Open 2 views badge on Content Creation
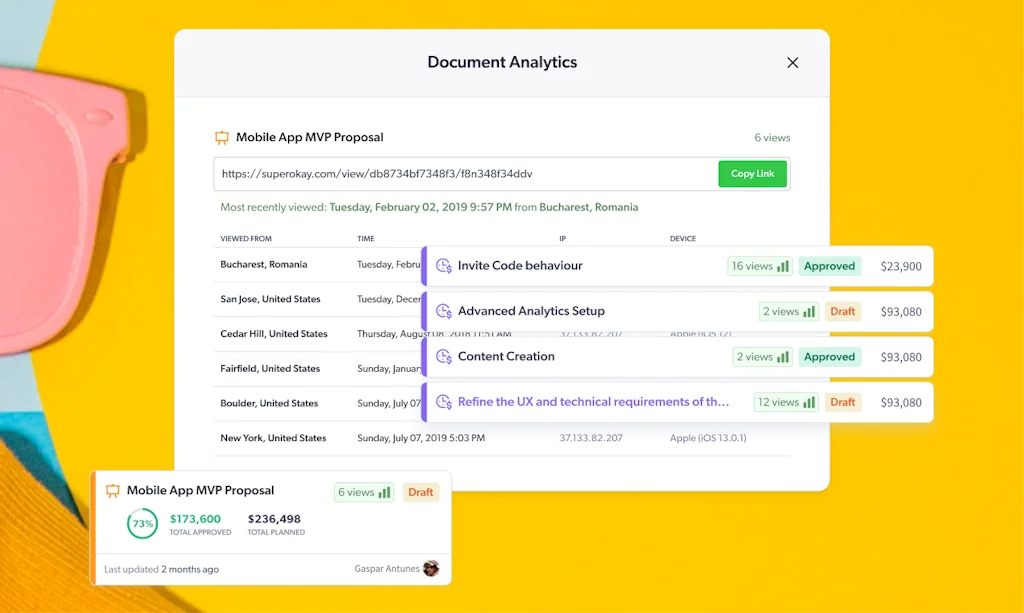 point(762,357)
